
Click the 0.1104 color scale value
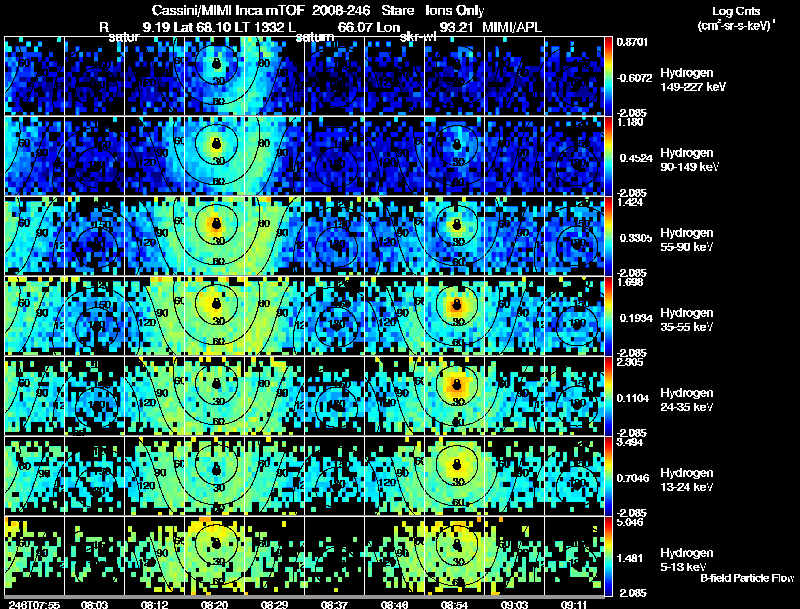pos(634,398)
